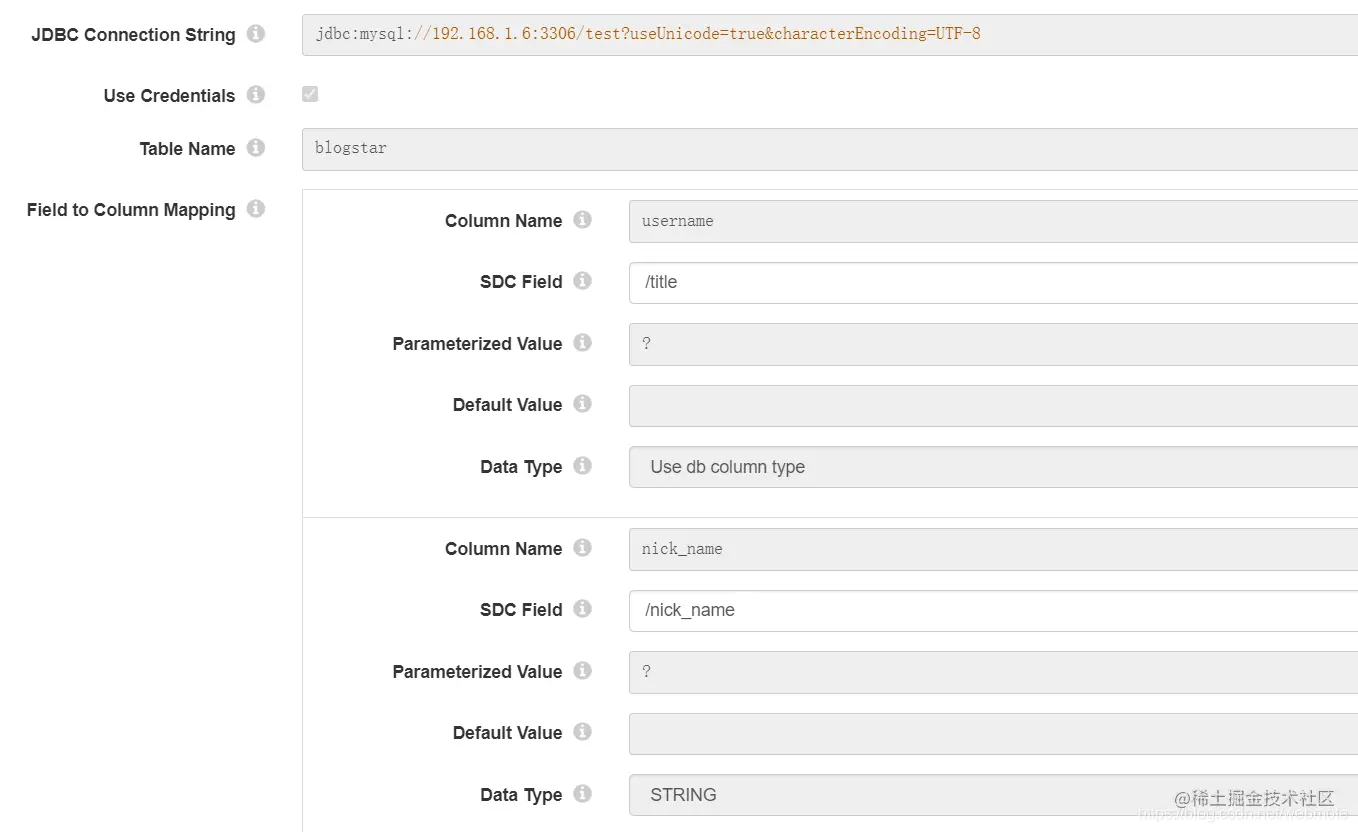
Task: Click the SDC Field input containing /title
Action: point(993,282)
